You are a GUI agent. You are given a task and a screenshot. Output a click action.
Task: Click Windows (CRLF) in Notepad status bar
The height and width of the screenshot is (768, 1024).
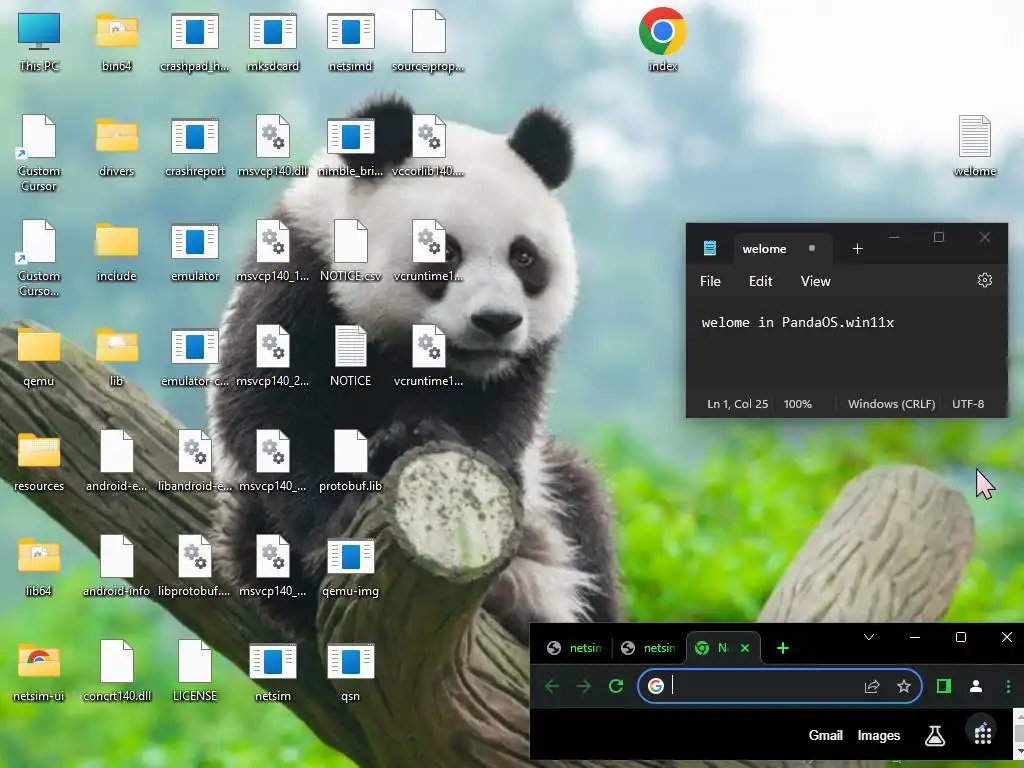point(891,404)
